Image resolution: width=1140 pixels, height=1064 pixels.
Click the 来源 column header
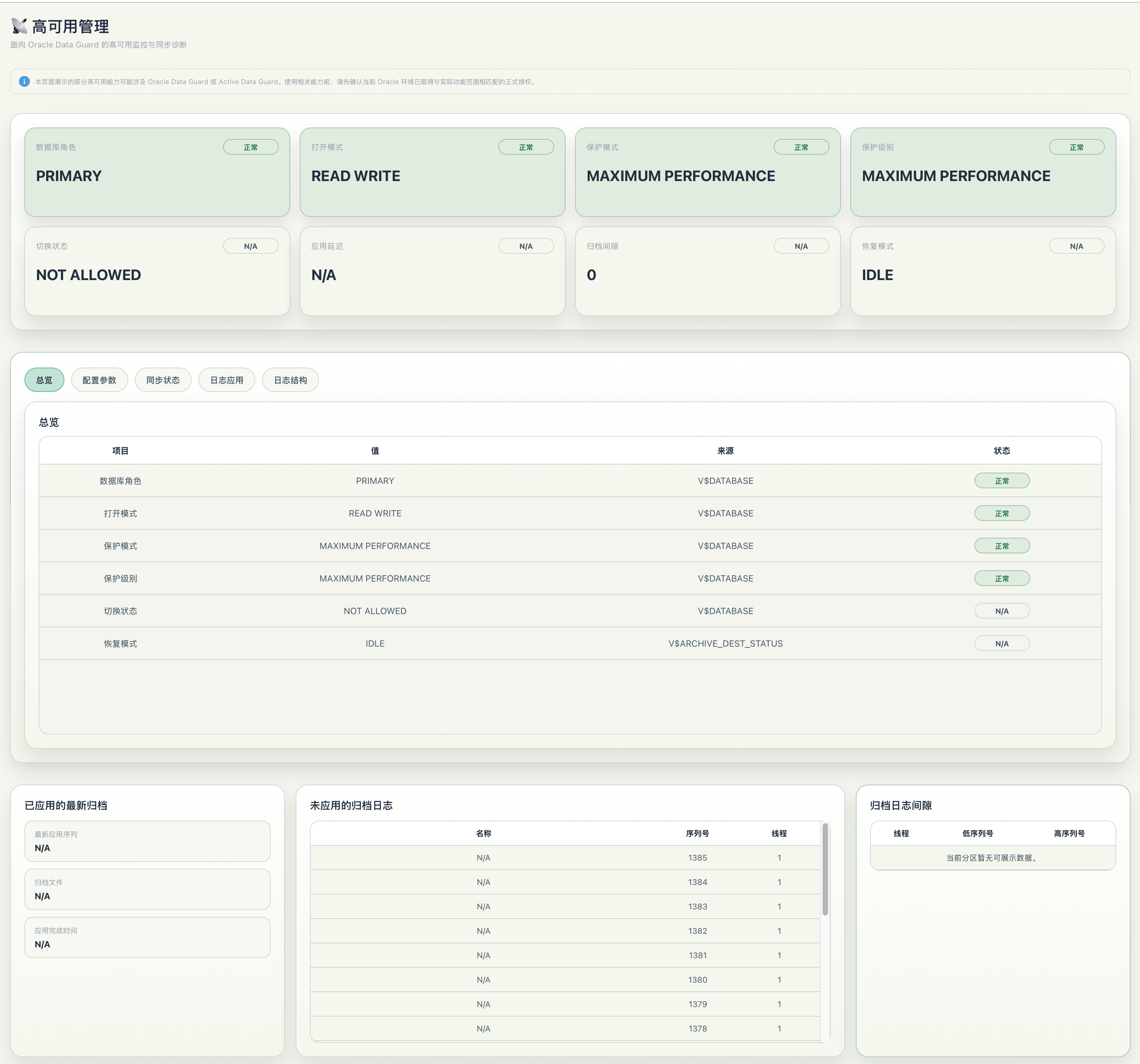tap(725, 451)
